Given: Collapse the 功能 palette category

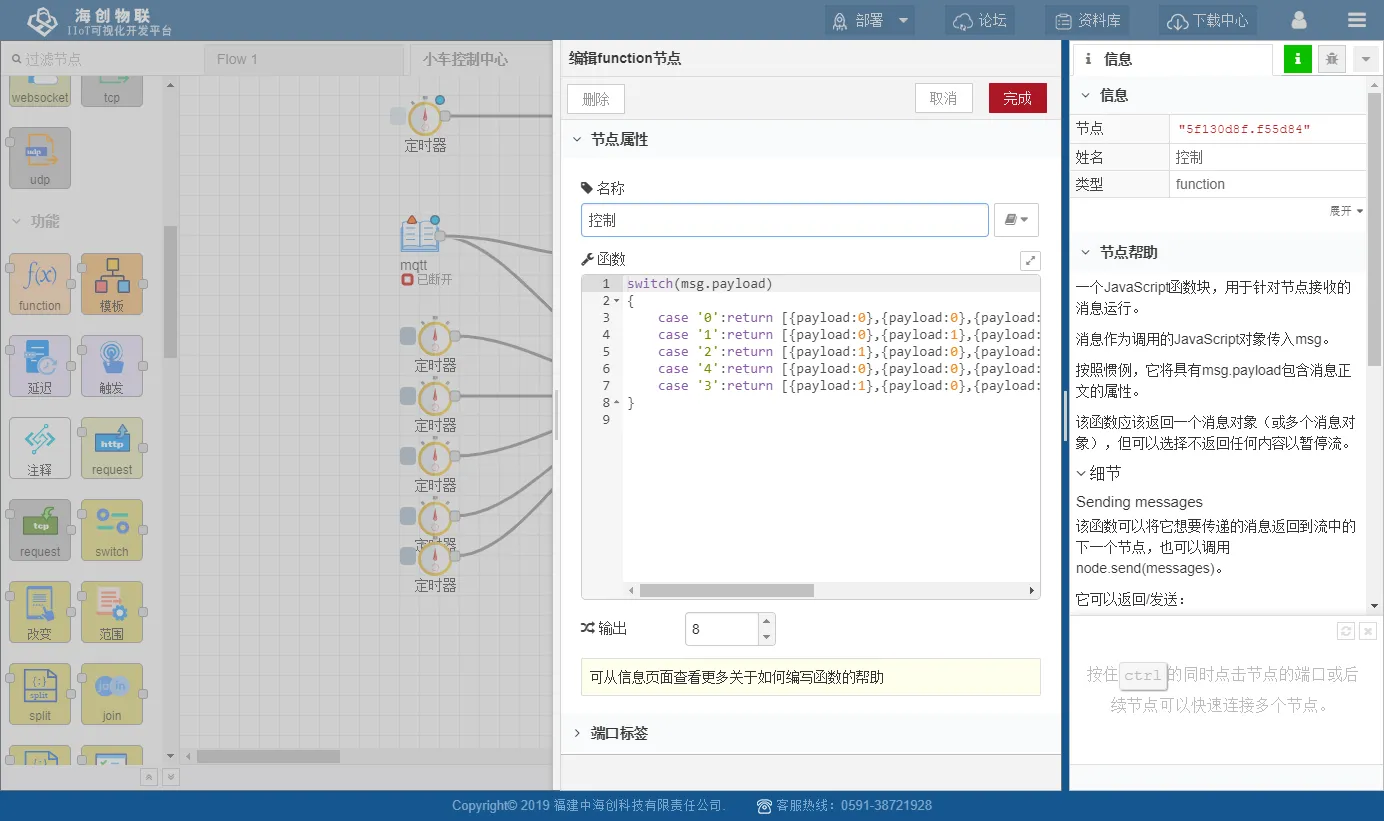Looking at the screenshot, I should click(x=36, y=221).
